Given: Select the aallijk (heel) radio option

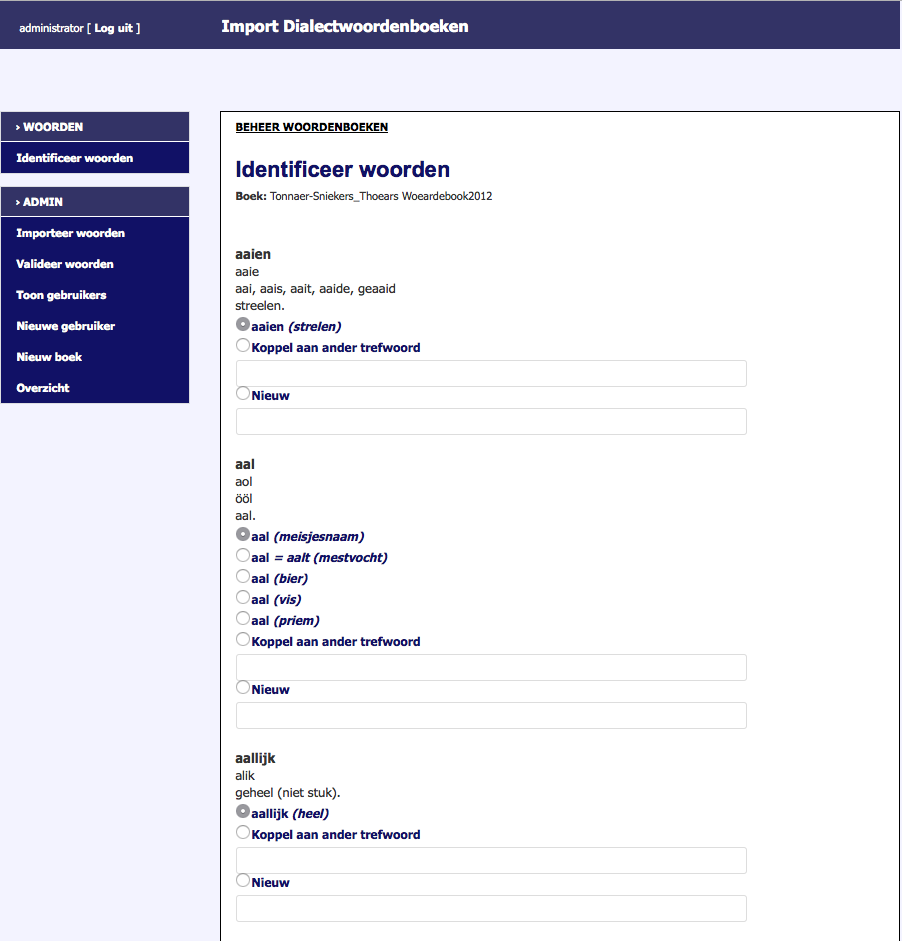Looking at the screenshot, I should (x=243, y=812).
